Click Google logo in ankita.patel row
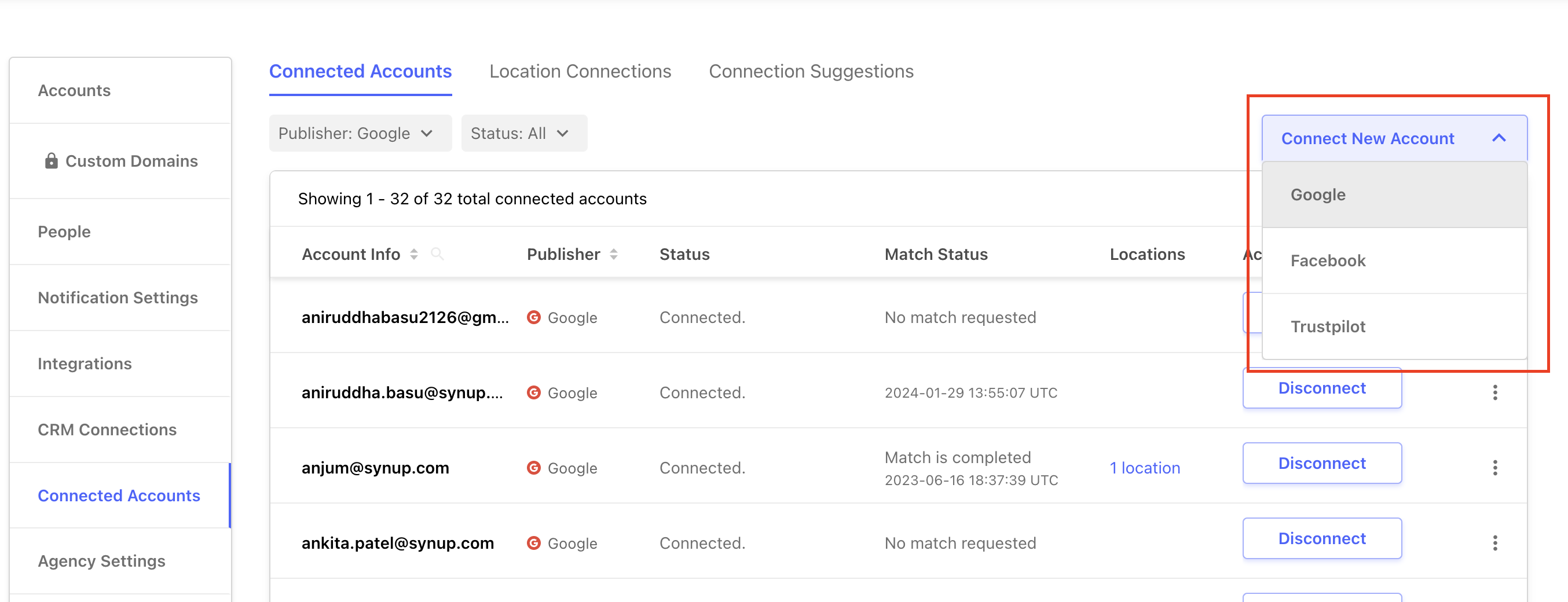1568x602 pixels. point(533,543)
